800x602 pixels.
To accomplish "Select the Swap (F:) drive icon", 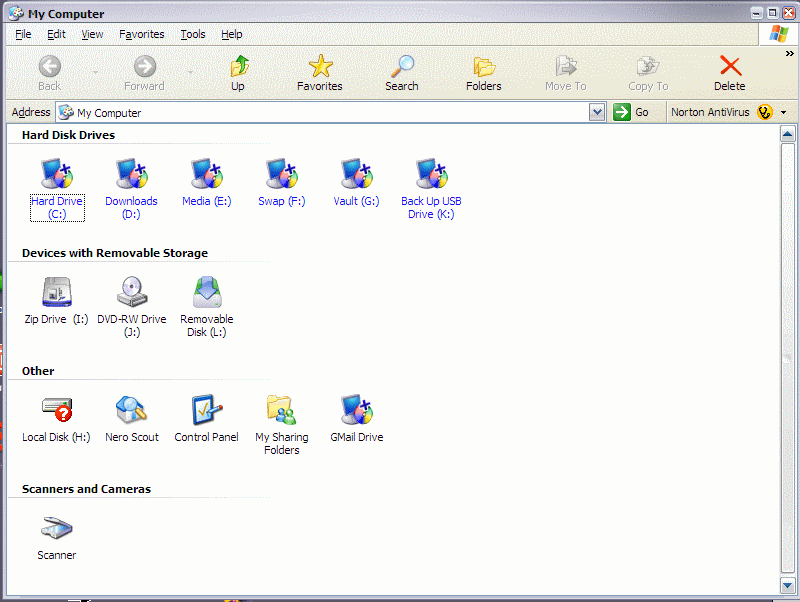I will click(x=282, y=173).
